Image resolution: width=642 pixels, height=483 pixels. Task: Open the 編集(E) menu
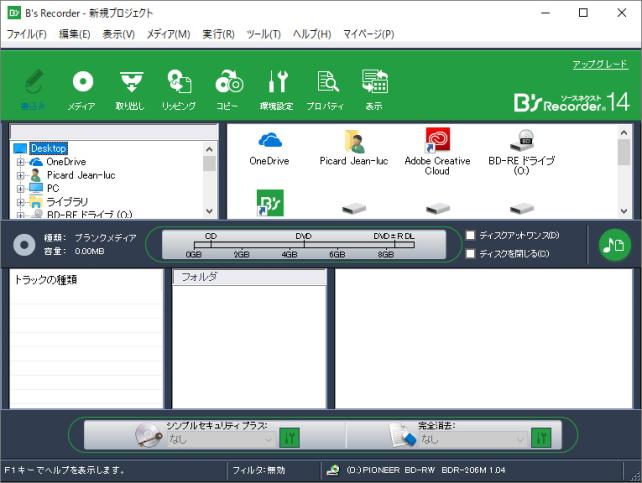point(75,34)
